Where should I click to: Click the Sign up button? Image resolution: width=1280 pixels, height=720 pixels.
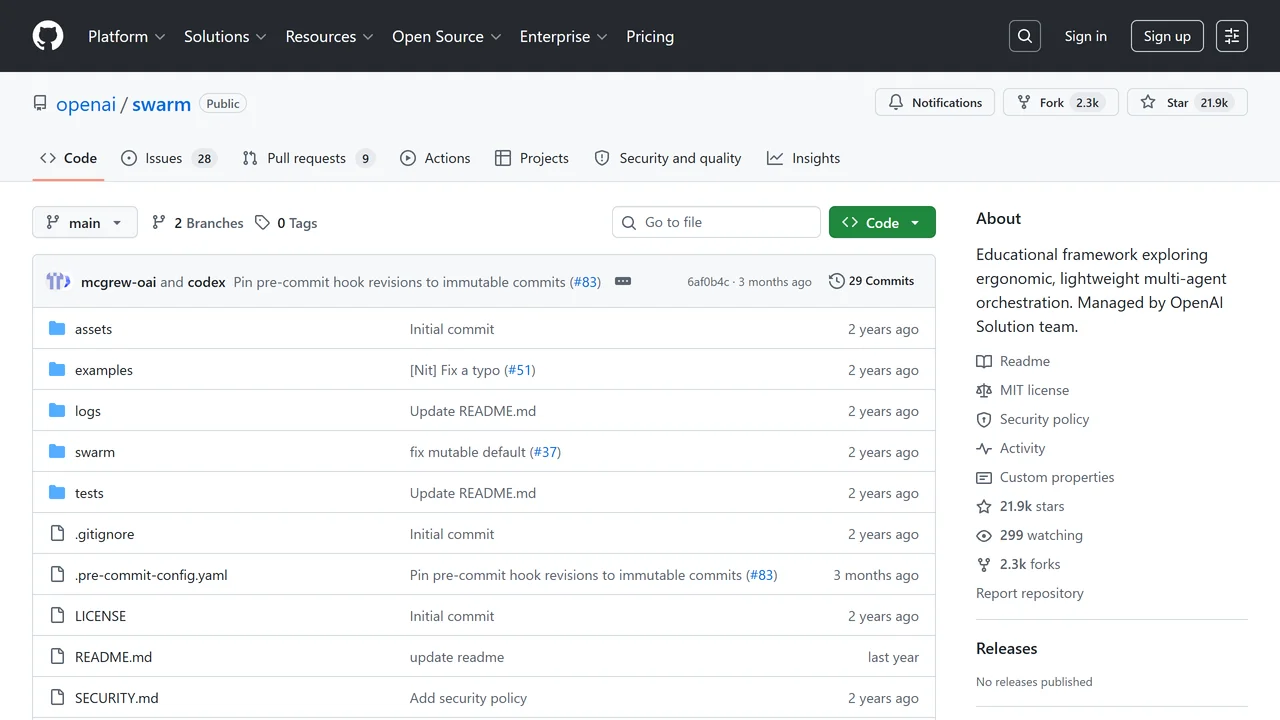pos(1167,36)
